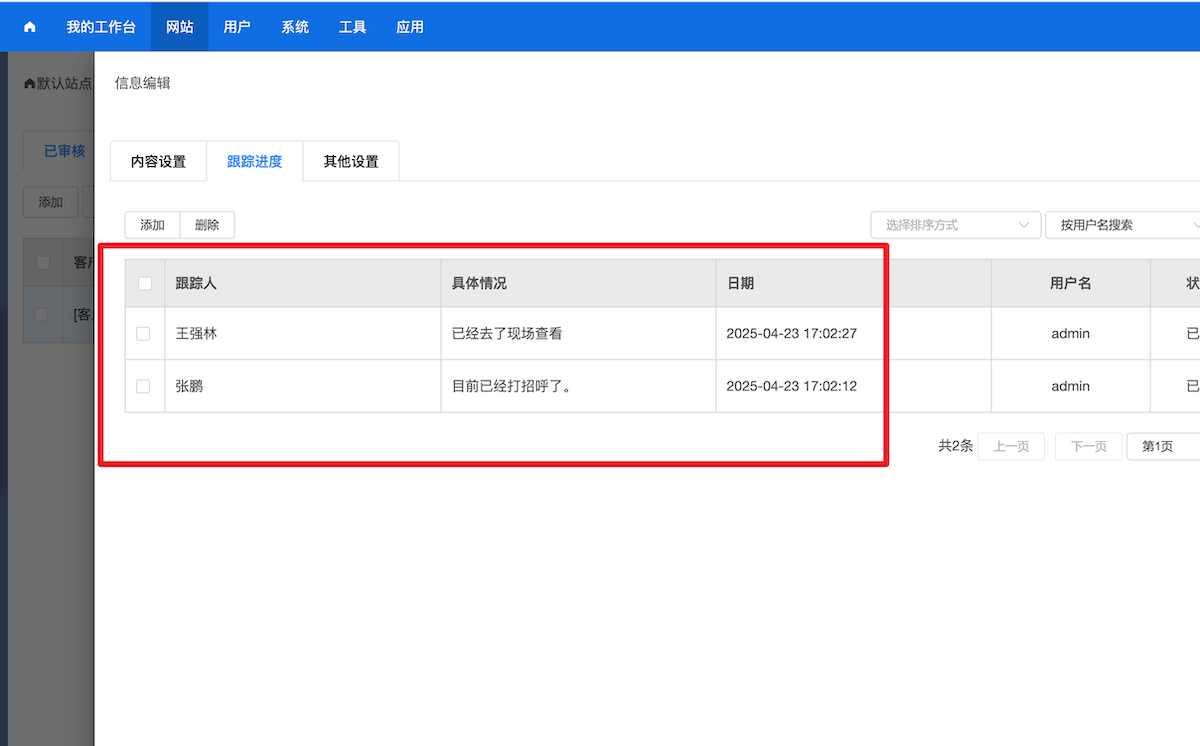Open the 系统 menu in the navigation bar
Screen dimensions: 1200x746
(x=295, y=27)
